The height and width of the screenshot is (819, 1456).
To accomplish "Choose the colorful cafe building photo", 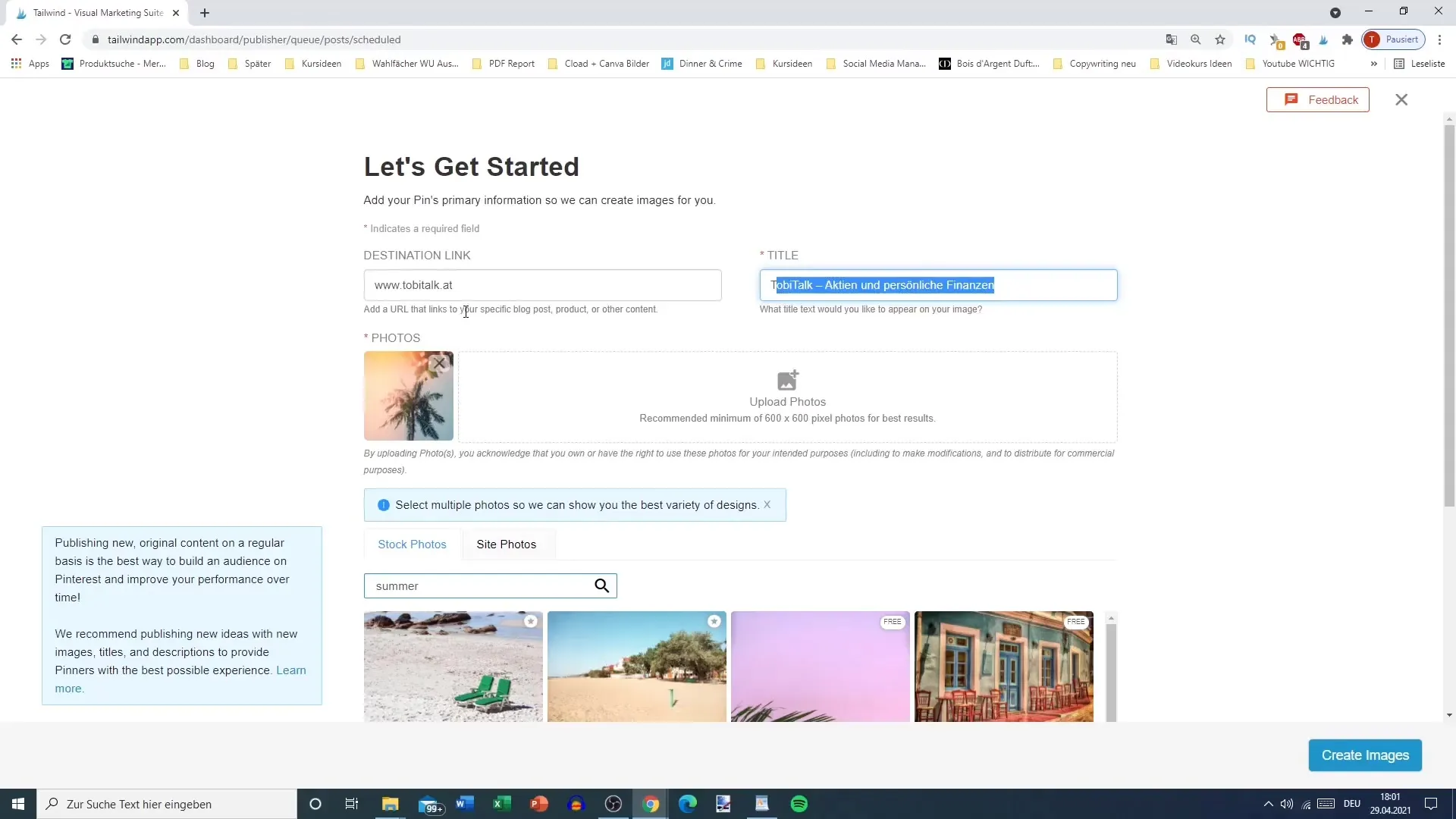I will click(1003, 666).
